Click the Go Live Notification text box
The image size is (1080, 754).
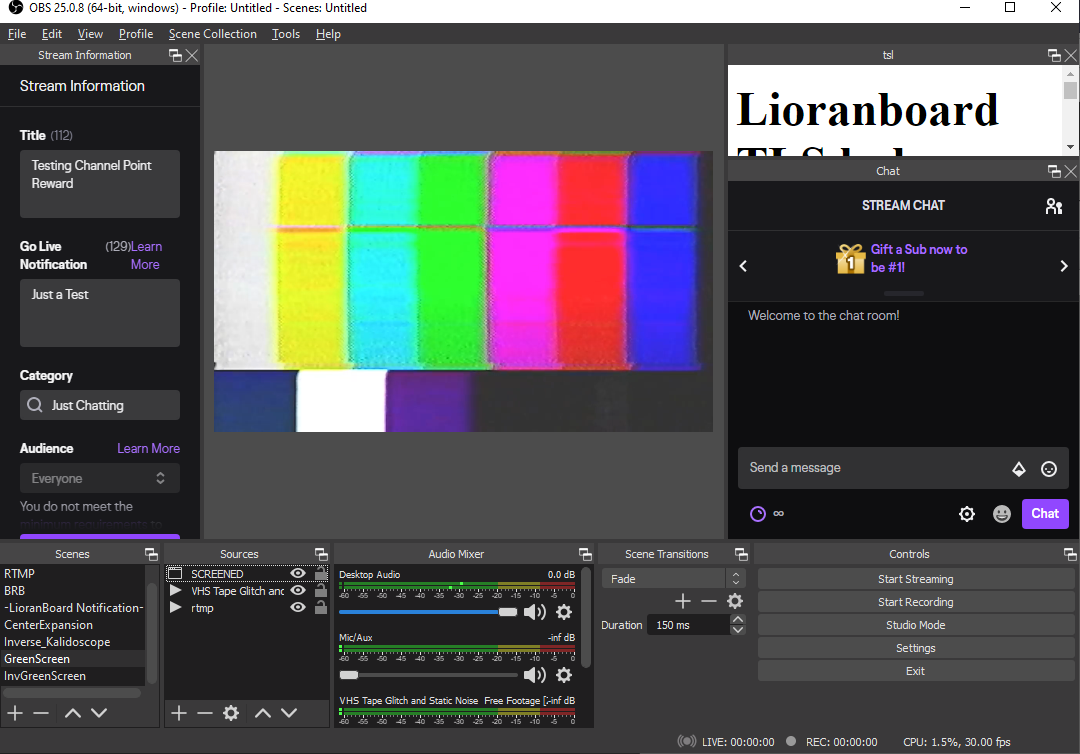pos(100,313)
